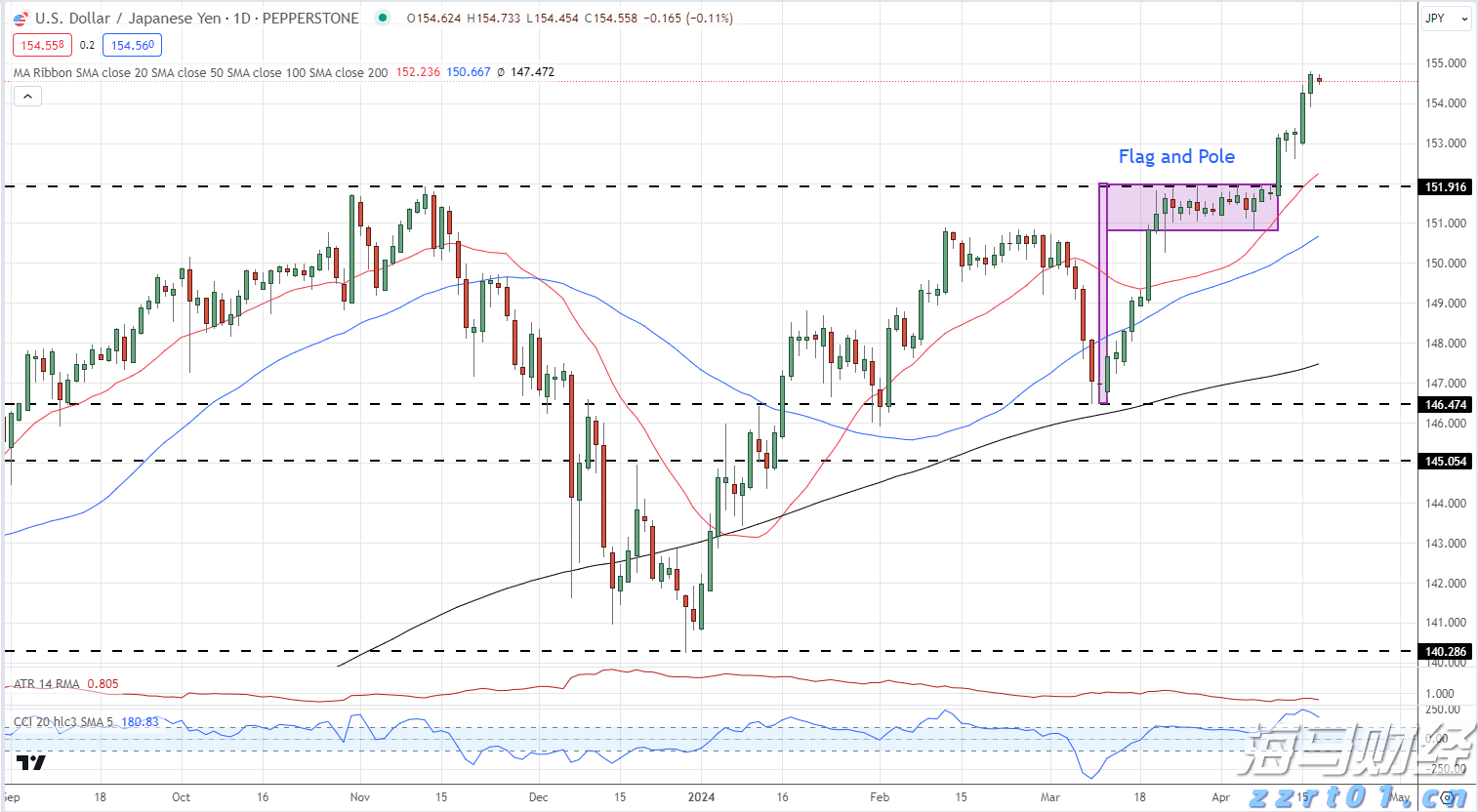
Task: Click the red SMA value 152.236
Action: tap(418, 72)
